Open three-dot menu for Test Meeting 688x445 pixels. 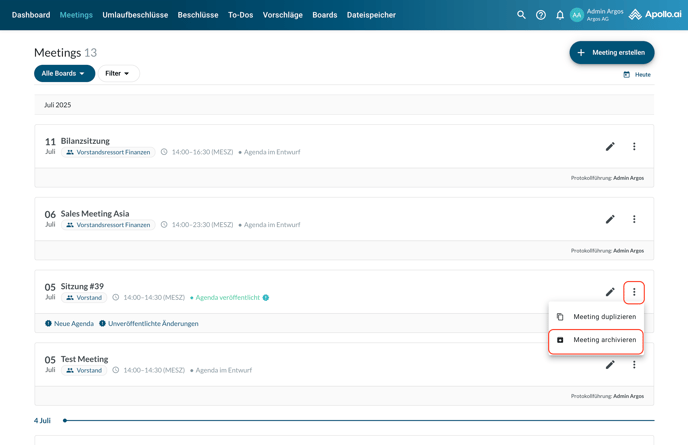click(634, 365)
